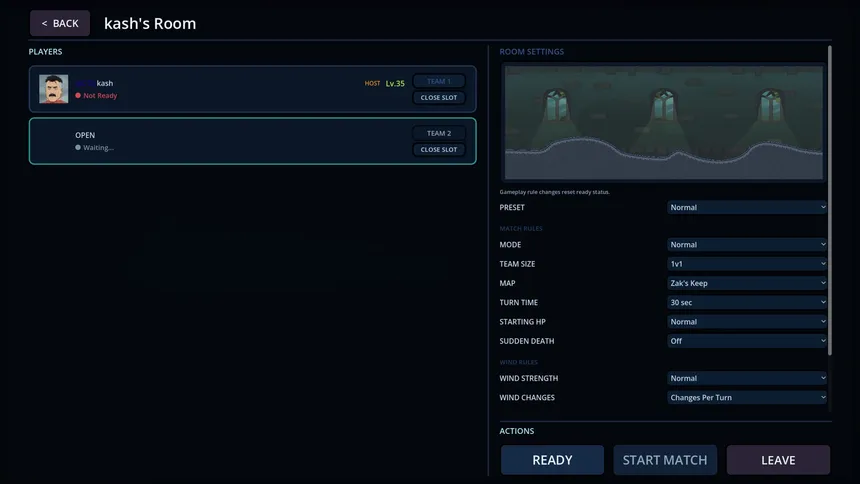The image size is (860, 484).
Task: Click the 'Not Ready' status text
Action: tap(100, 95)
